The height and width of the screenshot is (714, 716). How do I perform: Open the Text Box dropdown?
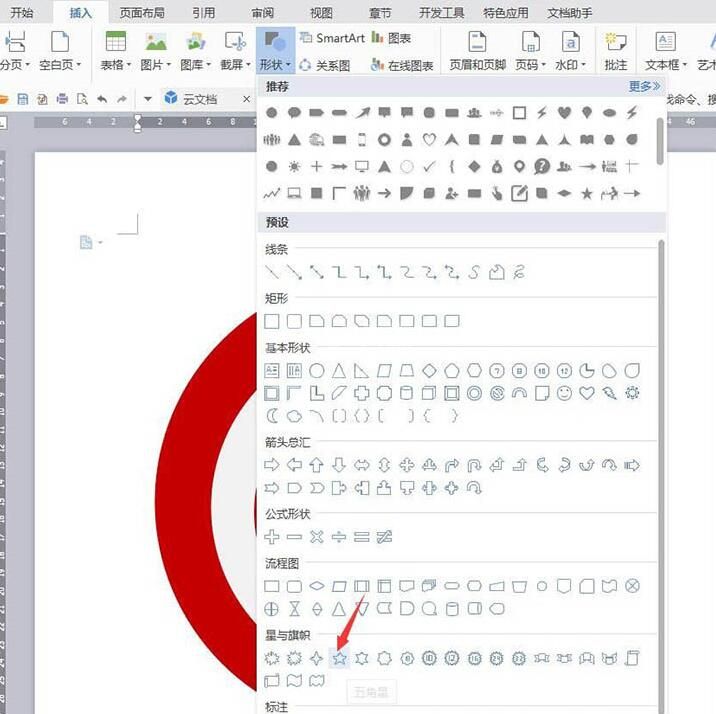coord(666,50)
